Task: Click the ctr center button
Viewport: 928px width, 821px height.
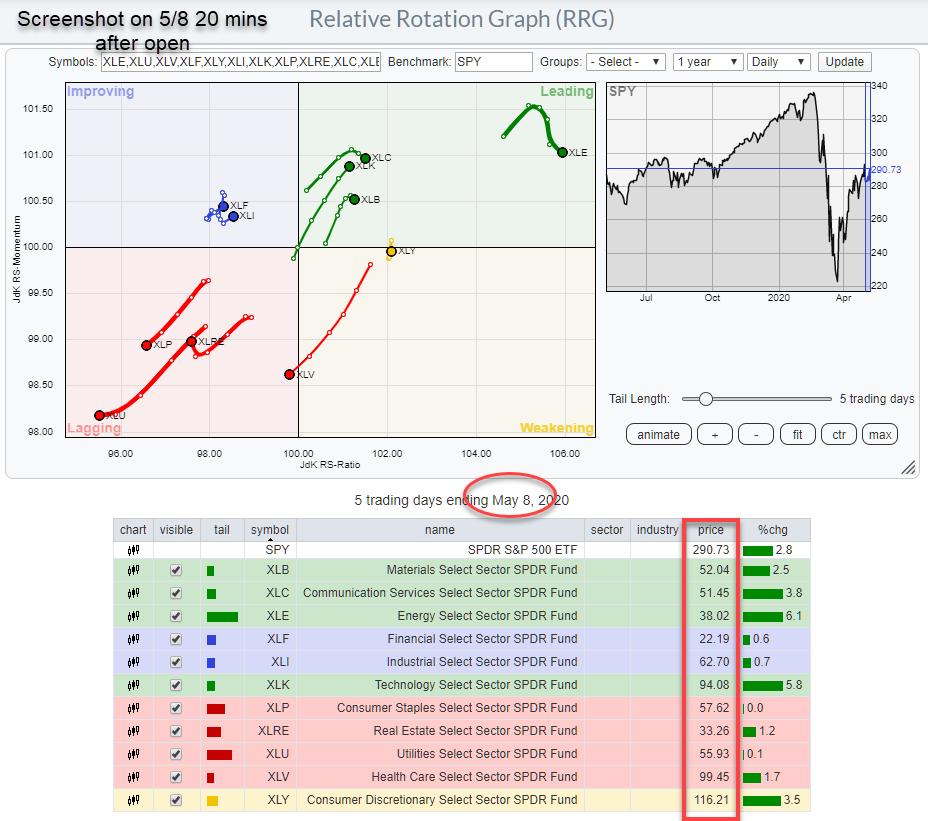Action: [x=839, y=434]
